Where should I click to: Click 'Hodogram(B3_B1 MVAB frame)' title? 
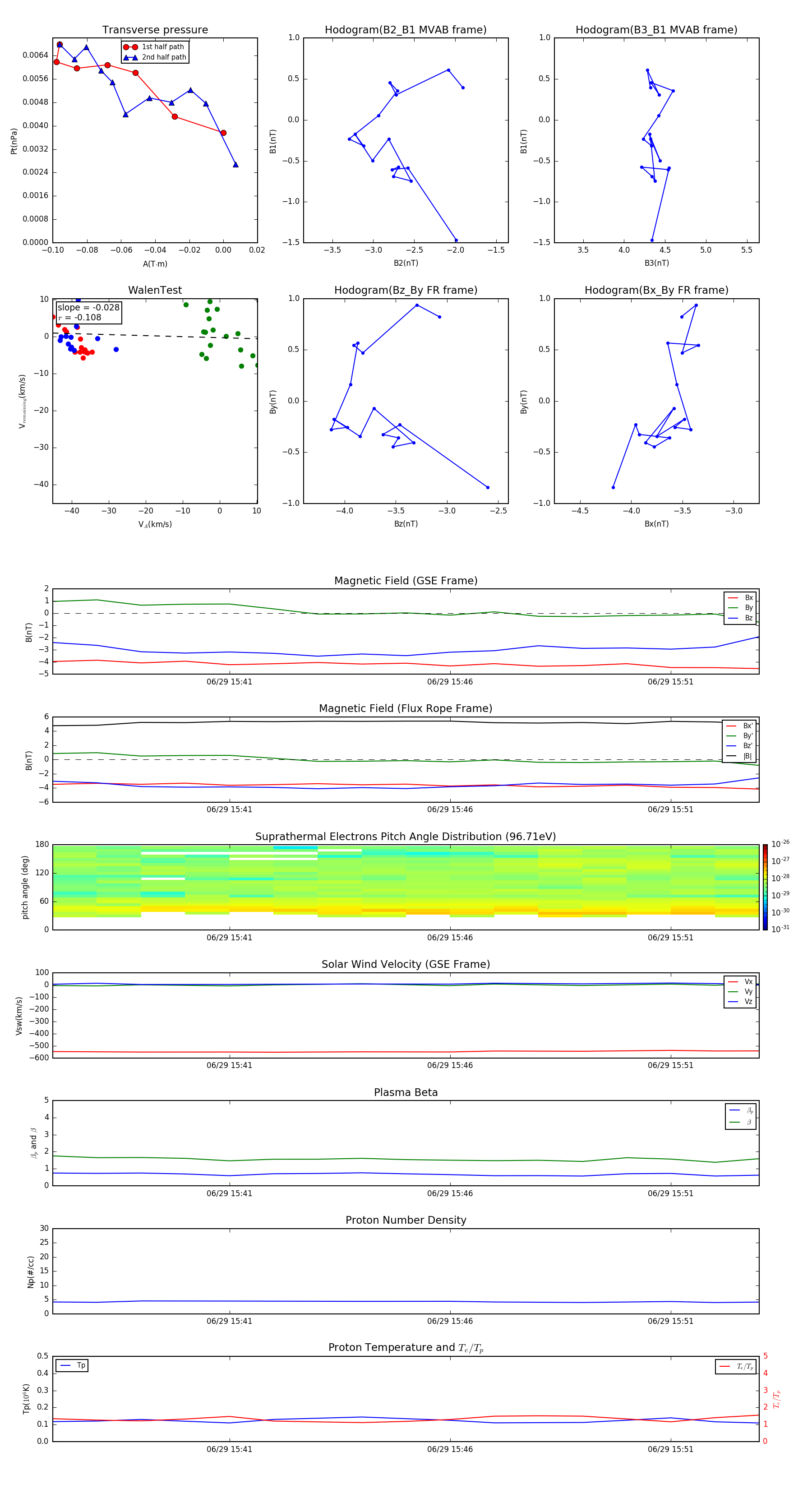click(656, 29)
